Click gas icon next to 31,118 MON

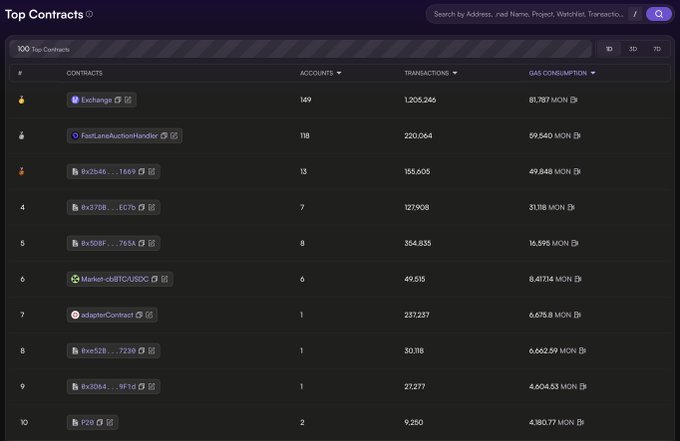pos(571,207)
